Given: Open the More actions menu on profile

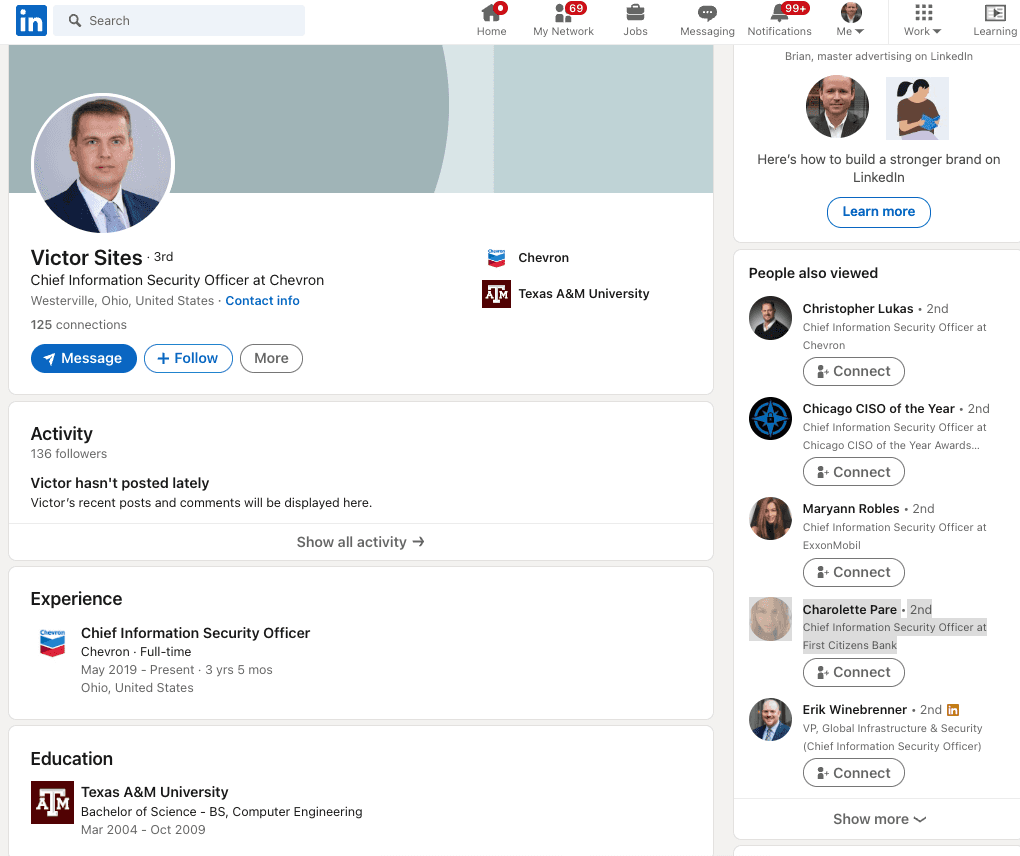Looking at the screenshot, I should click(271, 358).
